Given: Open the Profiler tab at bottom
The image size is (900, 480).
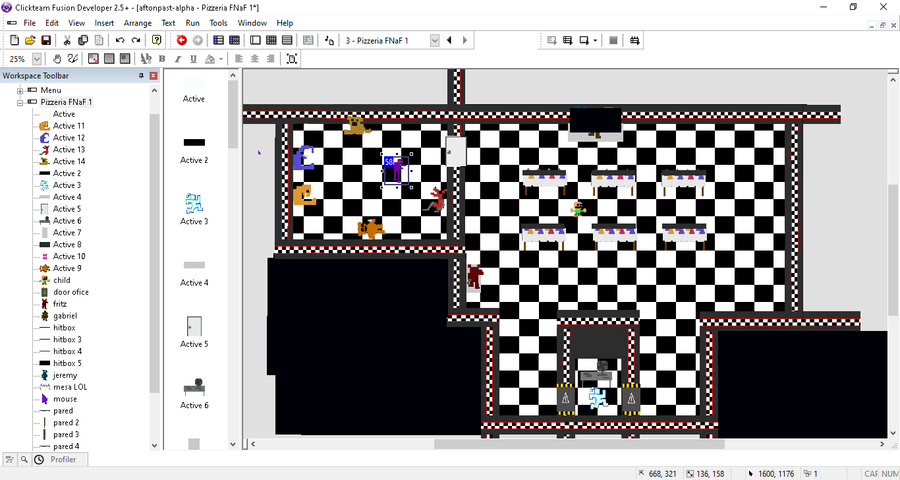Looking at the screenshot, I should (62, 459).
